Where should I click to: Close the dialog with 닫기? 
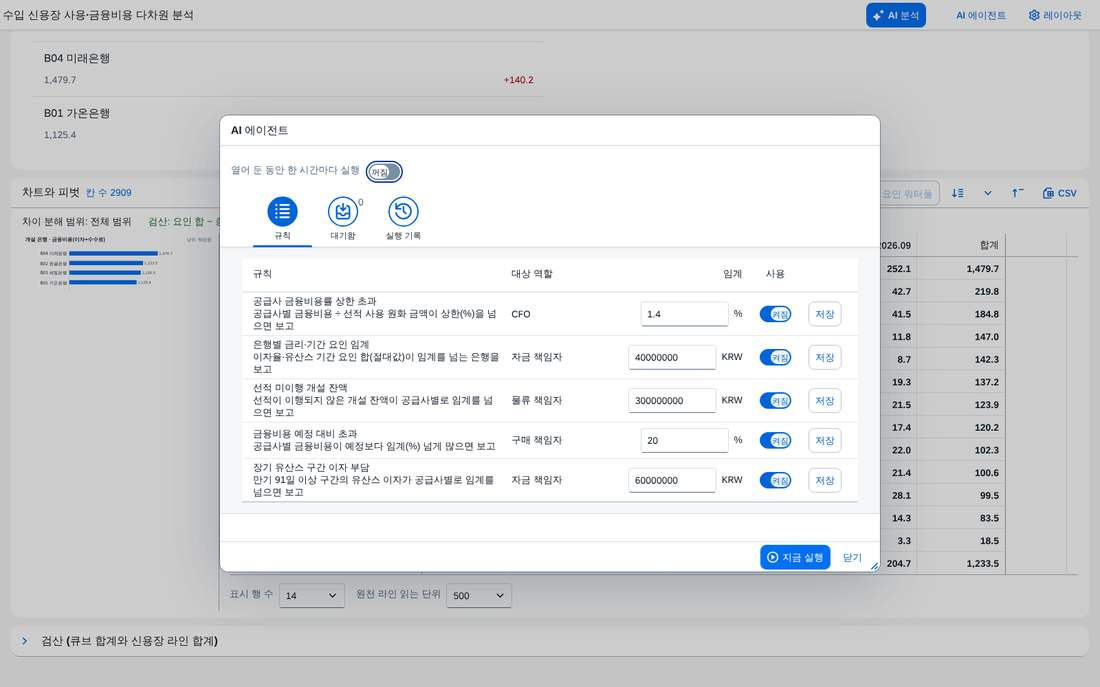[852, 557]
